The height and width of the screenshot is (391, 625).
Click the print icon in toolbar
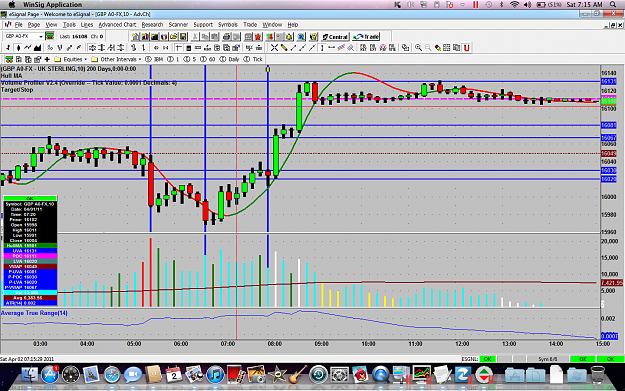tap(226, 37)
